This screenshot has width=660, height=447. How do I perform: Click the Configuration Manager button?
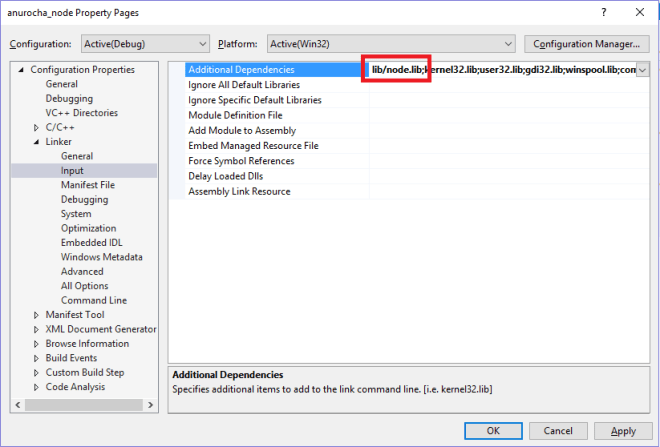coord(587,44)
